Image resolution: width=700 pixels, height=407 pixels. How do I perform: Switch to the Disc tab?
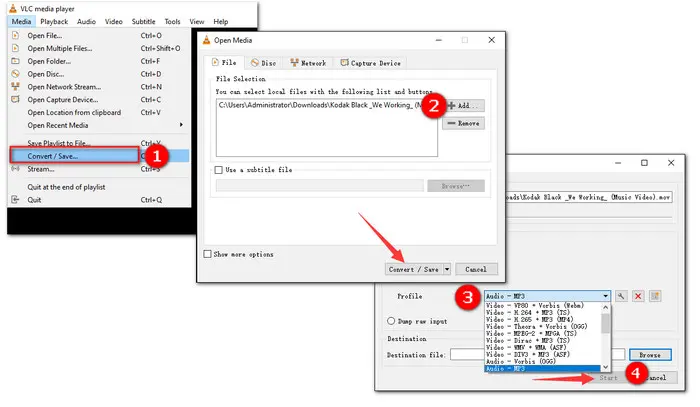263,63
